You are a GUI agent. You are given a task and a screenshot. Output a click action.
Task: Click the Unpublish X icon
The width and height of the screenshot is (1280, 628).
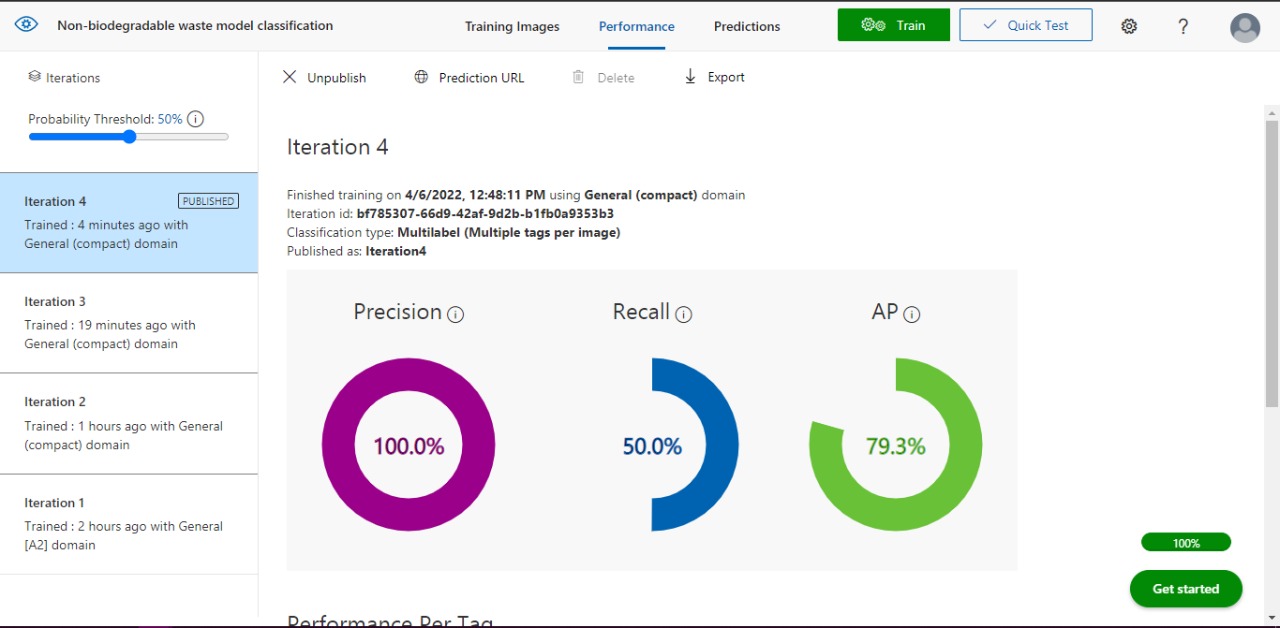click(x=290, y=77)
